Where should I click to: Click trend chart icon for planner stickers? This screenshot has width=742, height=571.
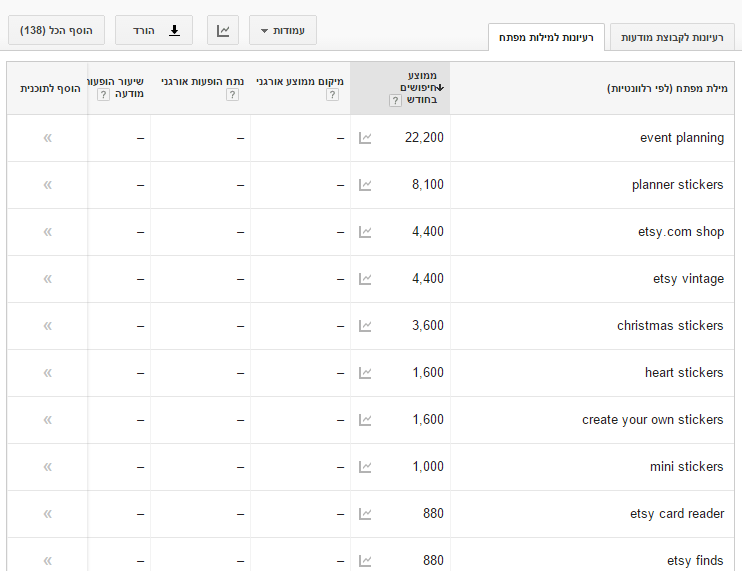(x=365, y=185)
